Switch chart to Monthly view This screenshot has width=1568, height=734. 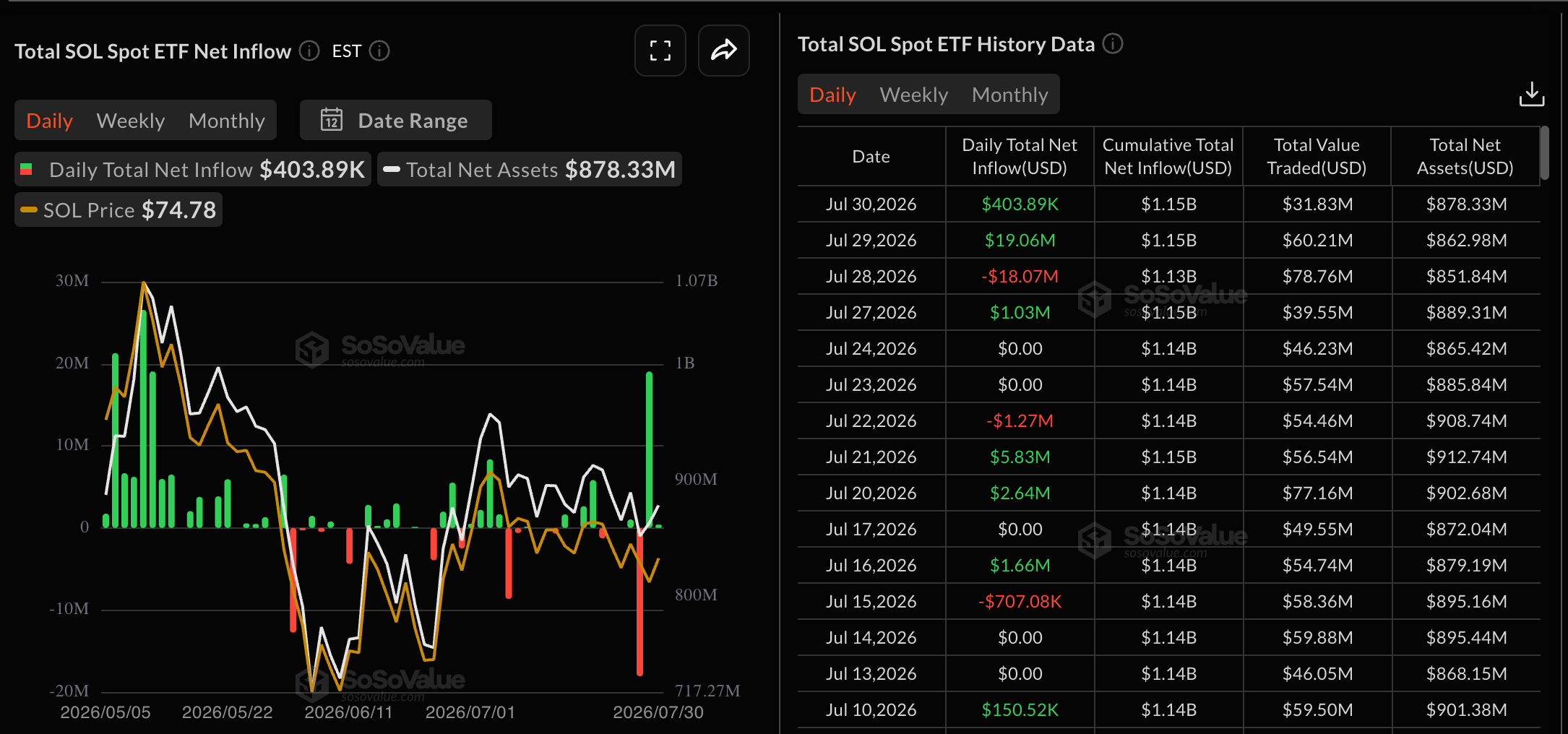click(227, 121)
